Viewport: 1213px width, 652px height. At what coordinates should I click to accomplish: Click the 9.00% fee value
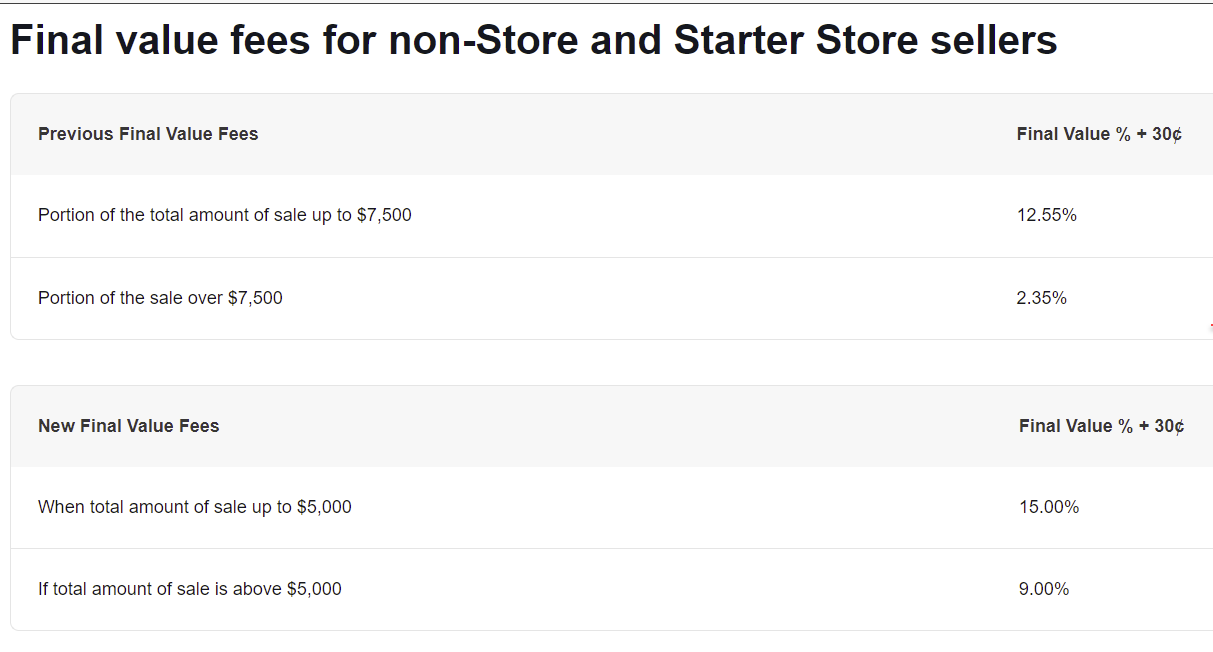pos(1044,589)
